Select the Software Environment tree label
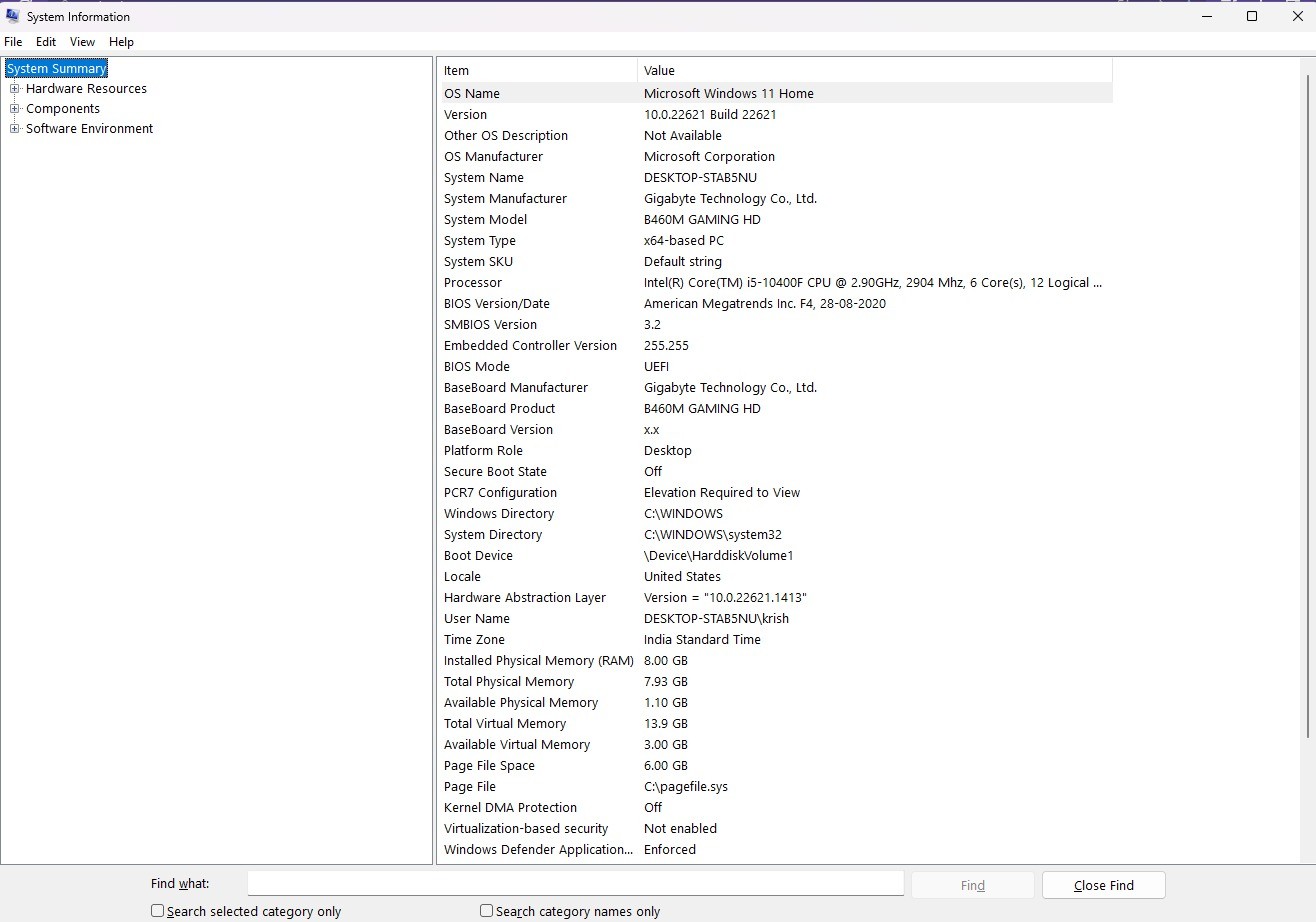Screen dimensions: 1316x922 pyautogui.click(x=89, y=129)
